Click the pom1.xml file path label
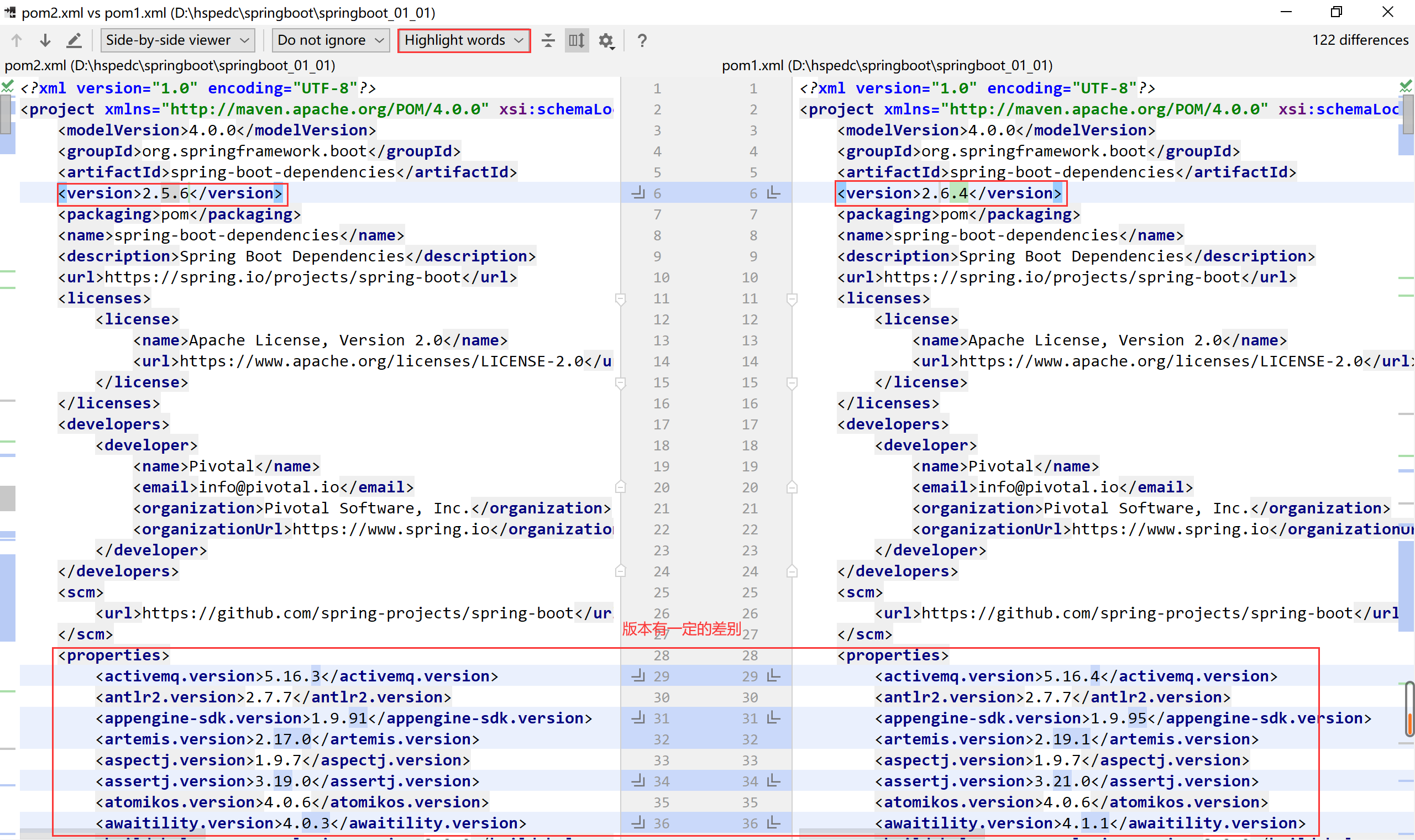 [887, 66]
